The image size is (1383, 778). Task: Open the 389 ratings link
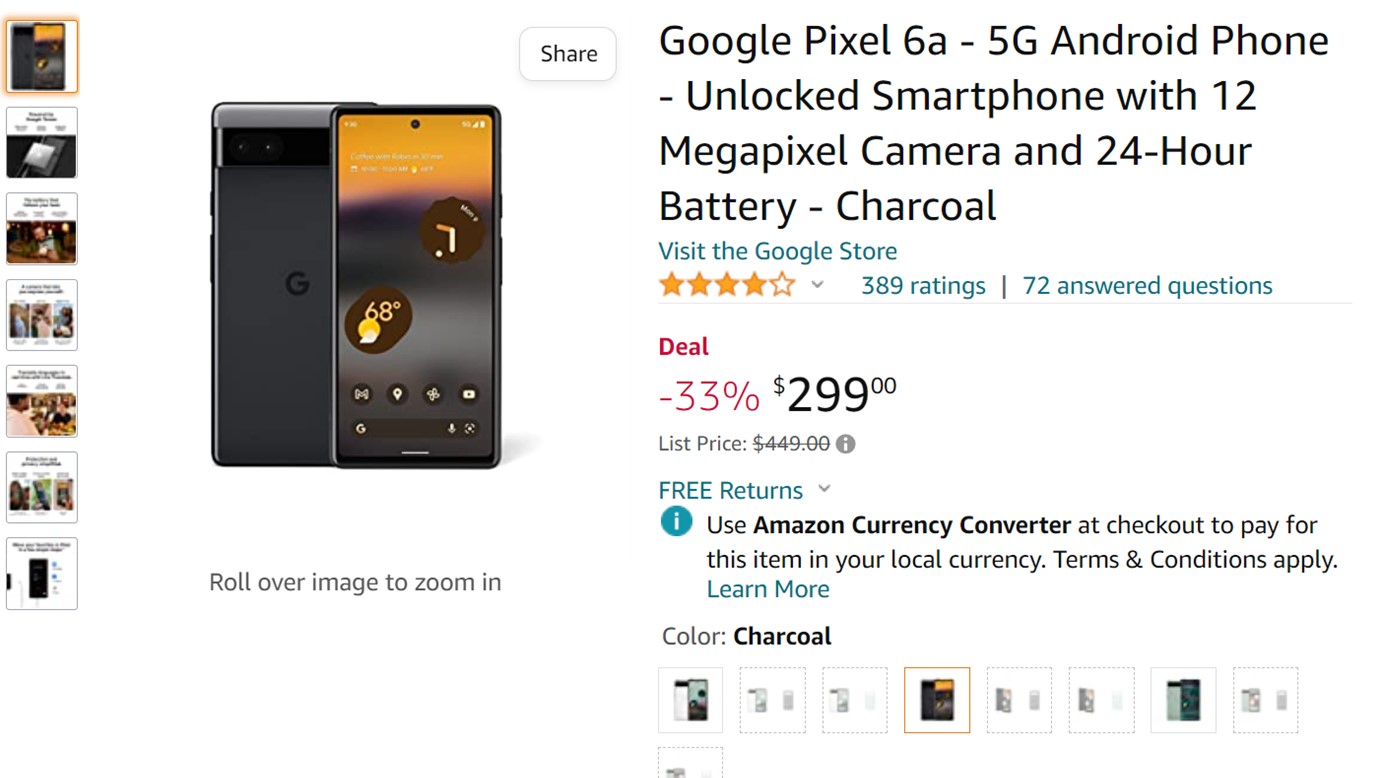tap(923, 286)
